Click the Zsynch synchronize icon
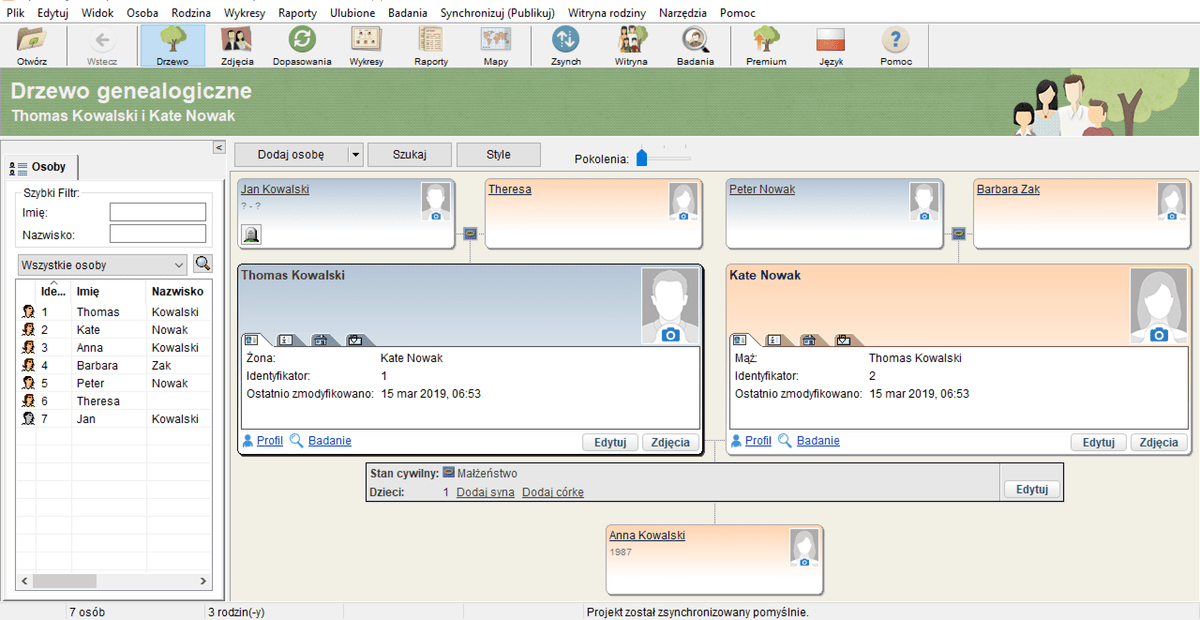Screen dimensions: 1200x620 coord(565,45)
